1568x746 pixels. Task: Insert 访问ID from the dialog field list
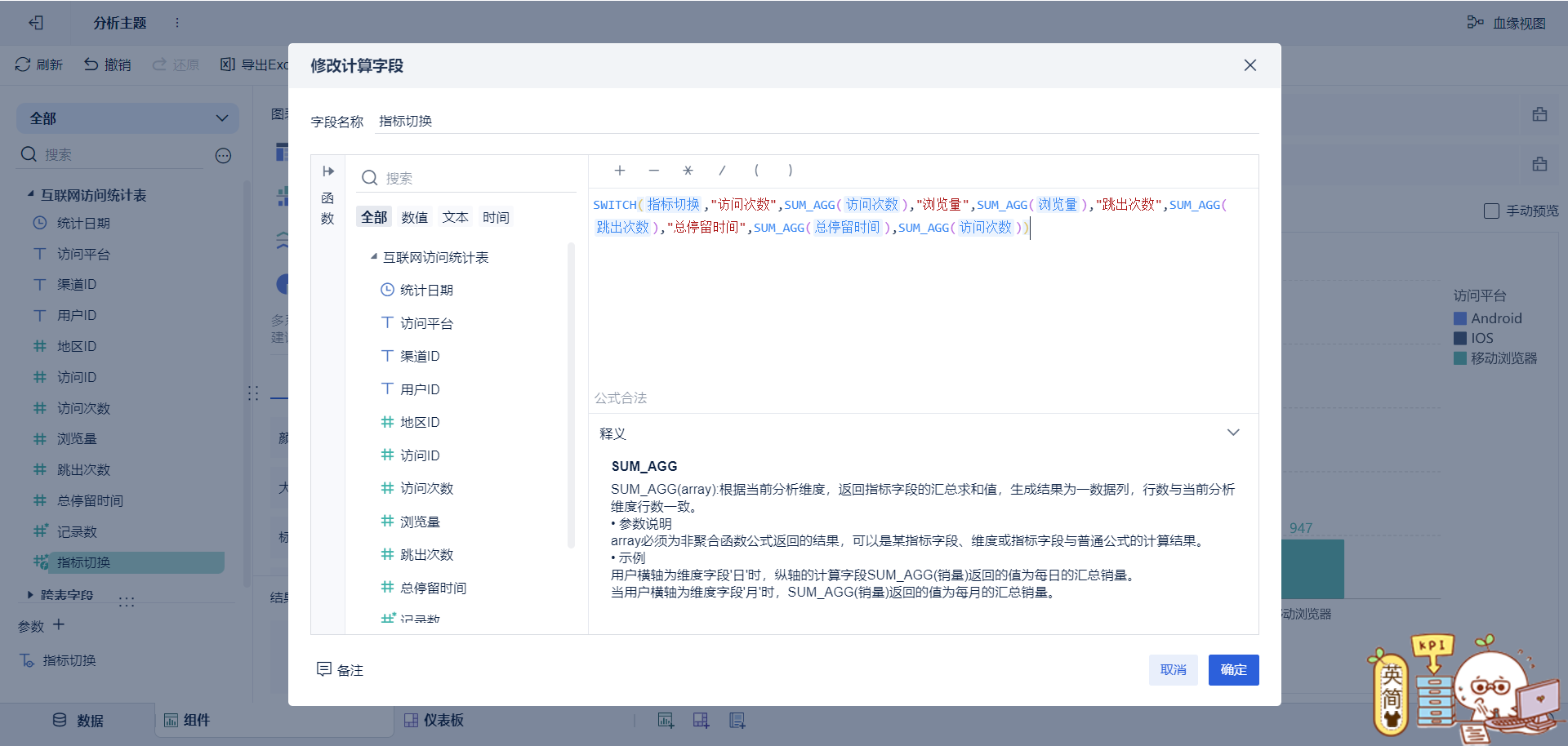click(420, 455)
